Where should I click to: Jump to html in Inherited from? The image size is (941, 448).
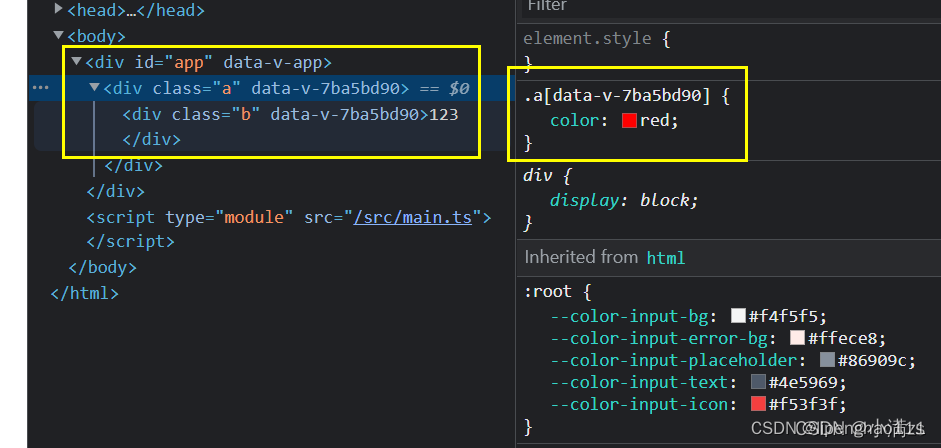pyautogui.click(x=666, y=258)
